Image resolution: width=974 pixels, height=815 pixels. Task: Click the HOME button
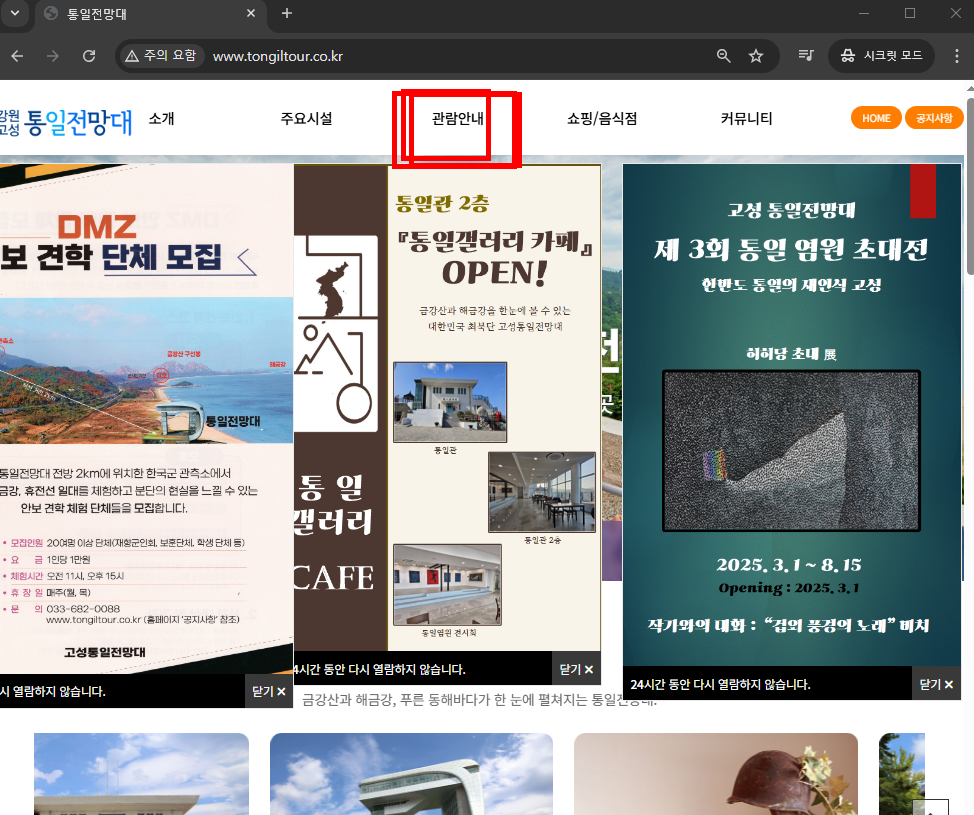point(876,117)
